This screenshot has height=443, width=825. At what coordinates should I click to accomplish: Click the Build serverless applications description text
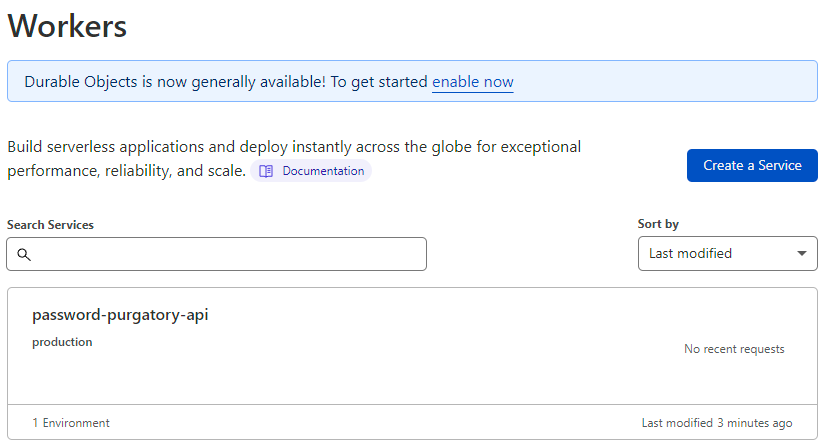tap(294, 158)
